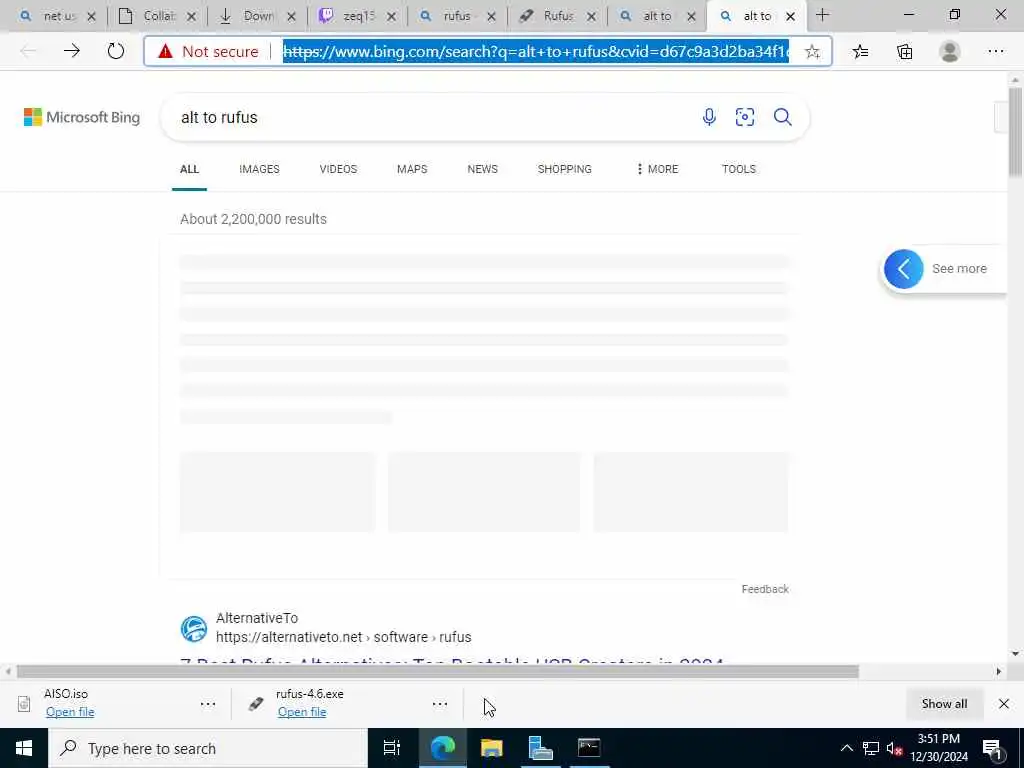This screenshot has width=1024, height=768.
Task: Open the Collections icon
Action: pos(904,52)
